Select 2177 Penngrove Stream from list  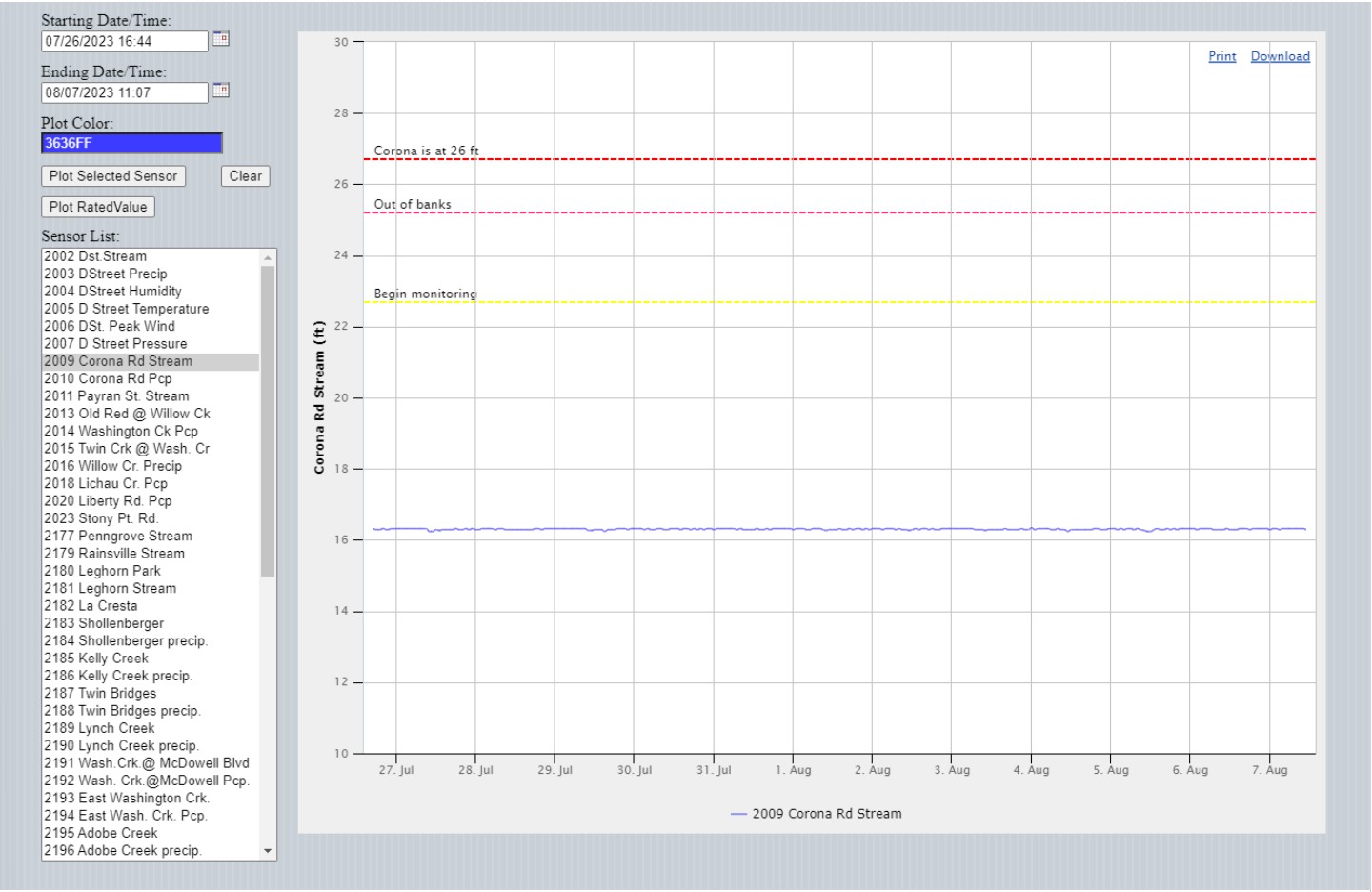pyautogui.click(x=118, y=536)
